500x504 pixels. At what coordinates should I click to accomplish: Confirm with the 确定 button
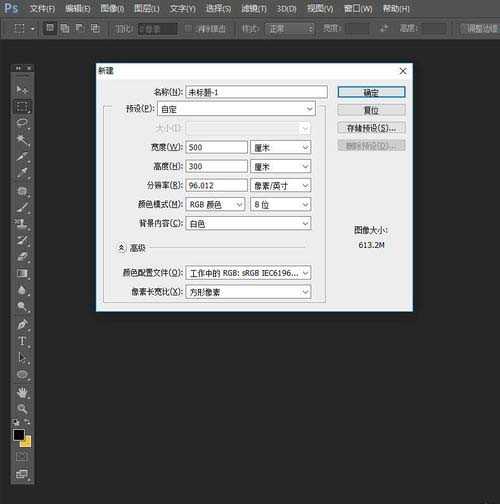pos(371,92)
